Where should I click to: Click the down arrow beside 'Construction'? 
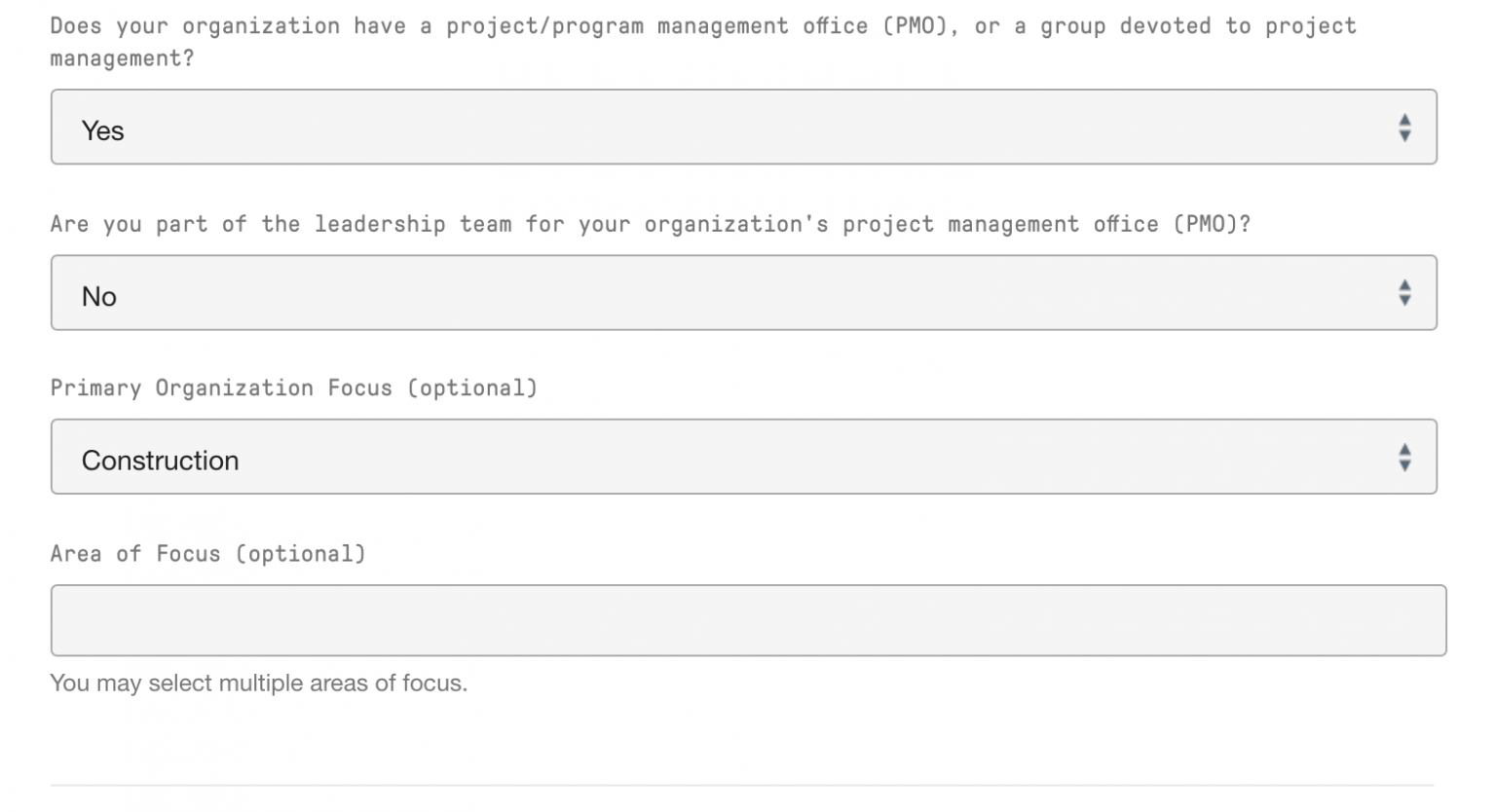coord(1404,463)
